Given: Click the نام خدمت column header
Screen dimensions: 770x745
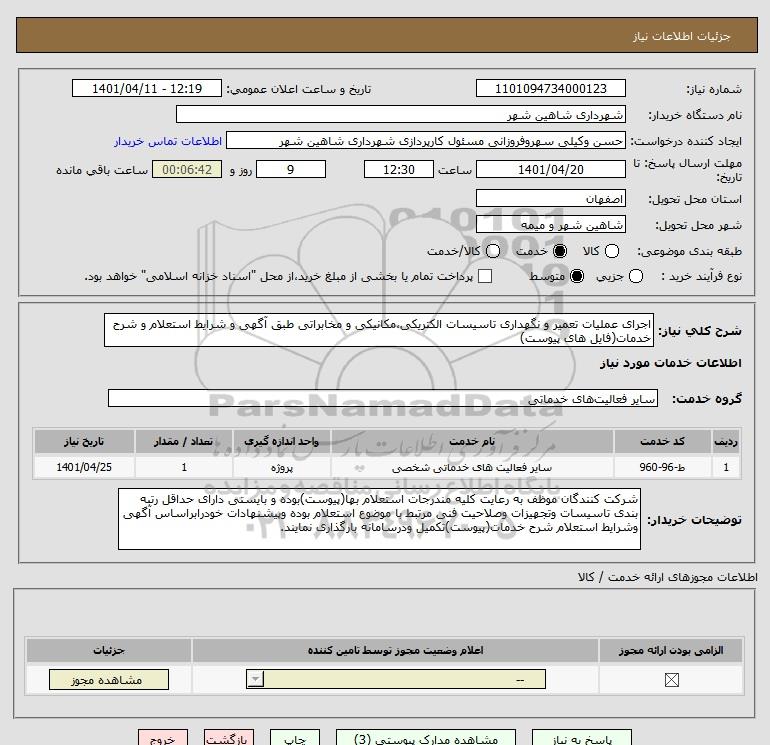Looking at the screenshot, I should 472,441.
